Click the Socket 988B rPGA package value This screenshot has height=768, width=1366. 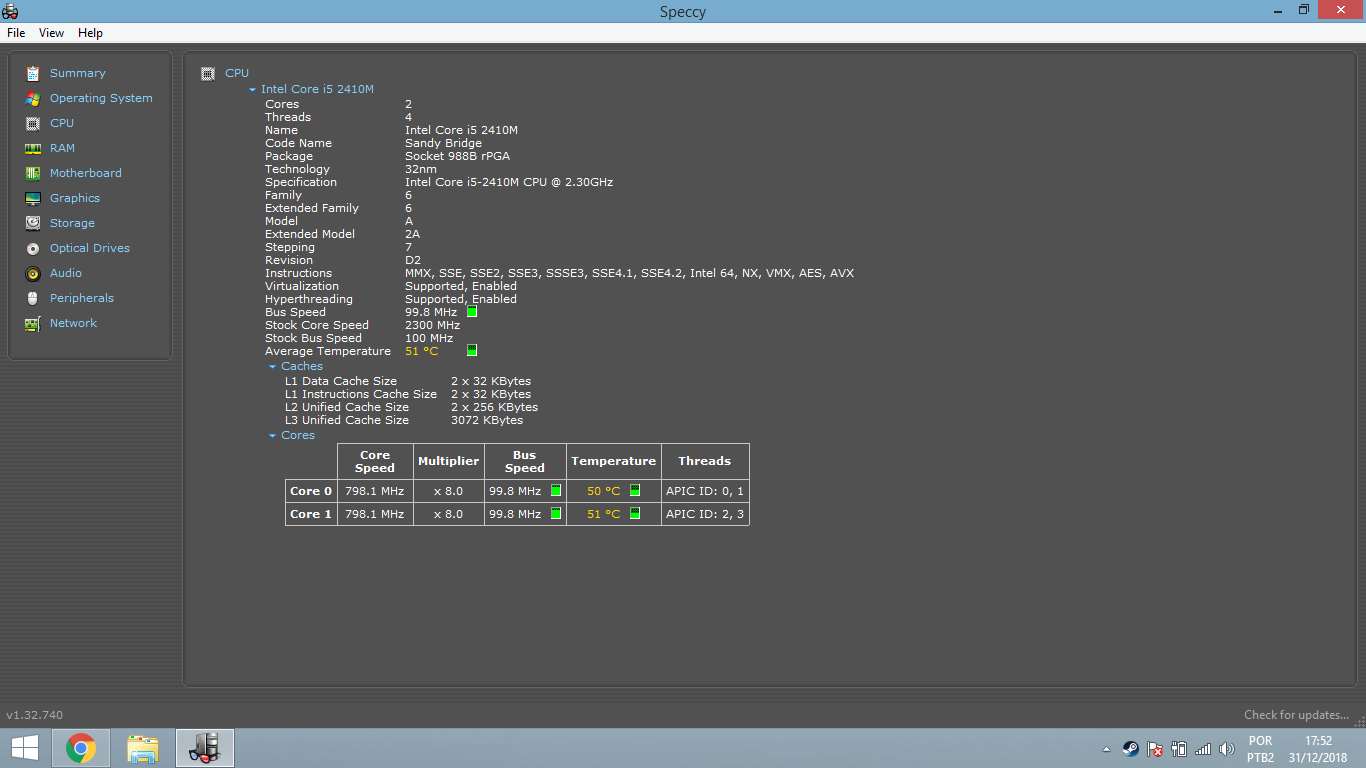pos(459,156)
